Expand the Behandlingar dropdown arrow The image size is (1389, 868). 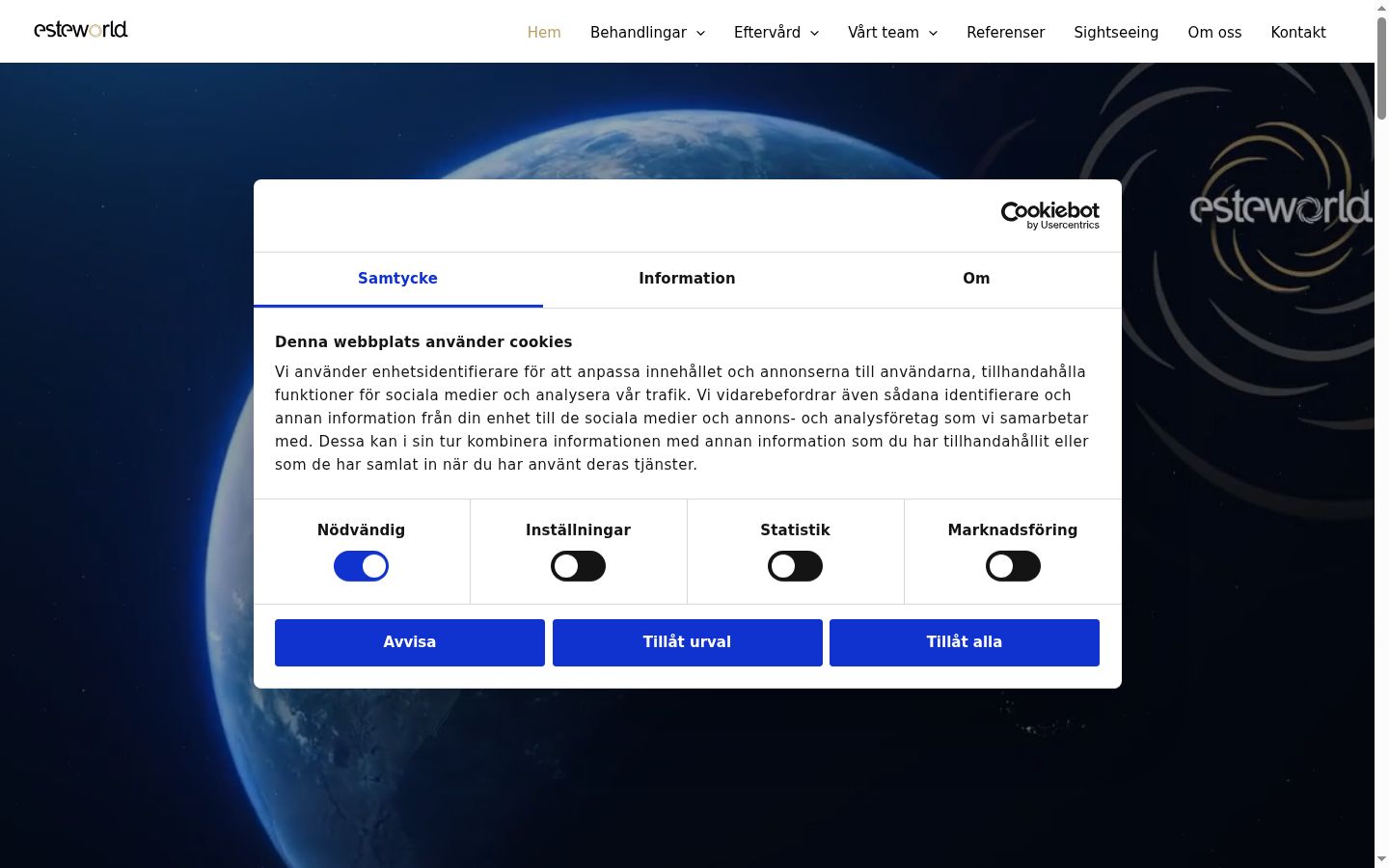[x=701, y=33]
